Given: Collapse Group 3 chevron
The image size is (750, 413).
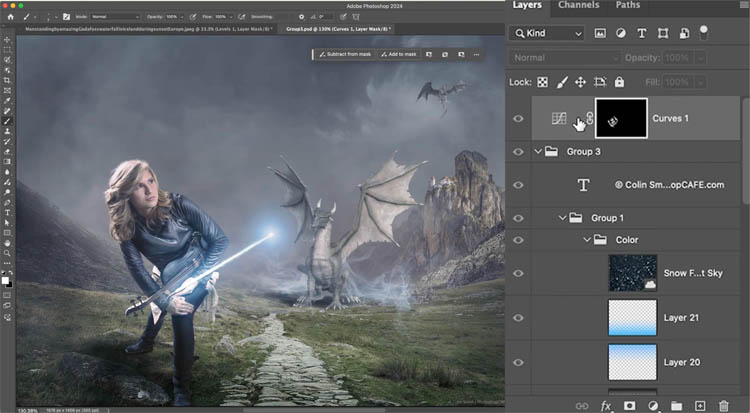Looking at the screenshot, I should pos(538,151).
